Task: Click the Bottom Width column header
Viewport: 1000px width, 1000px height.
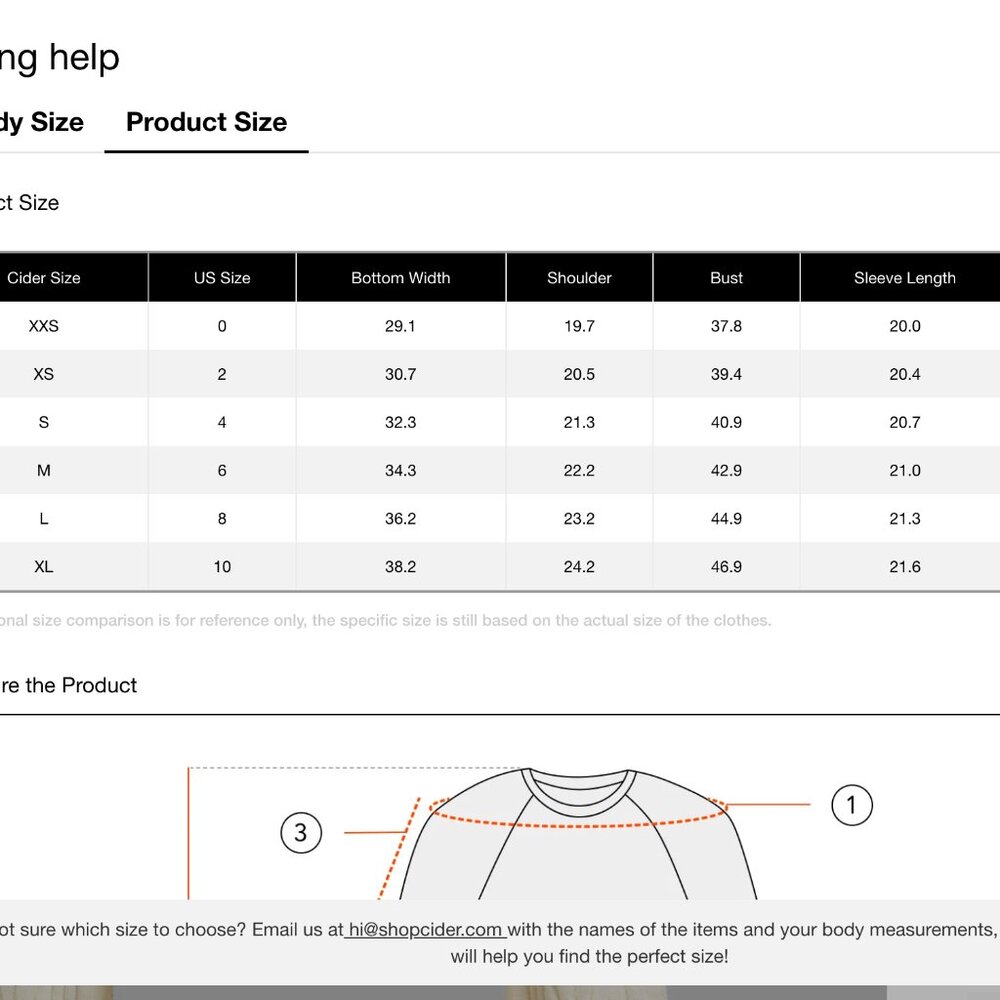Action: pyautogui.click(x=401, y=278)
